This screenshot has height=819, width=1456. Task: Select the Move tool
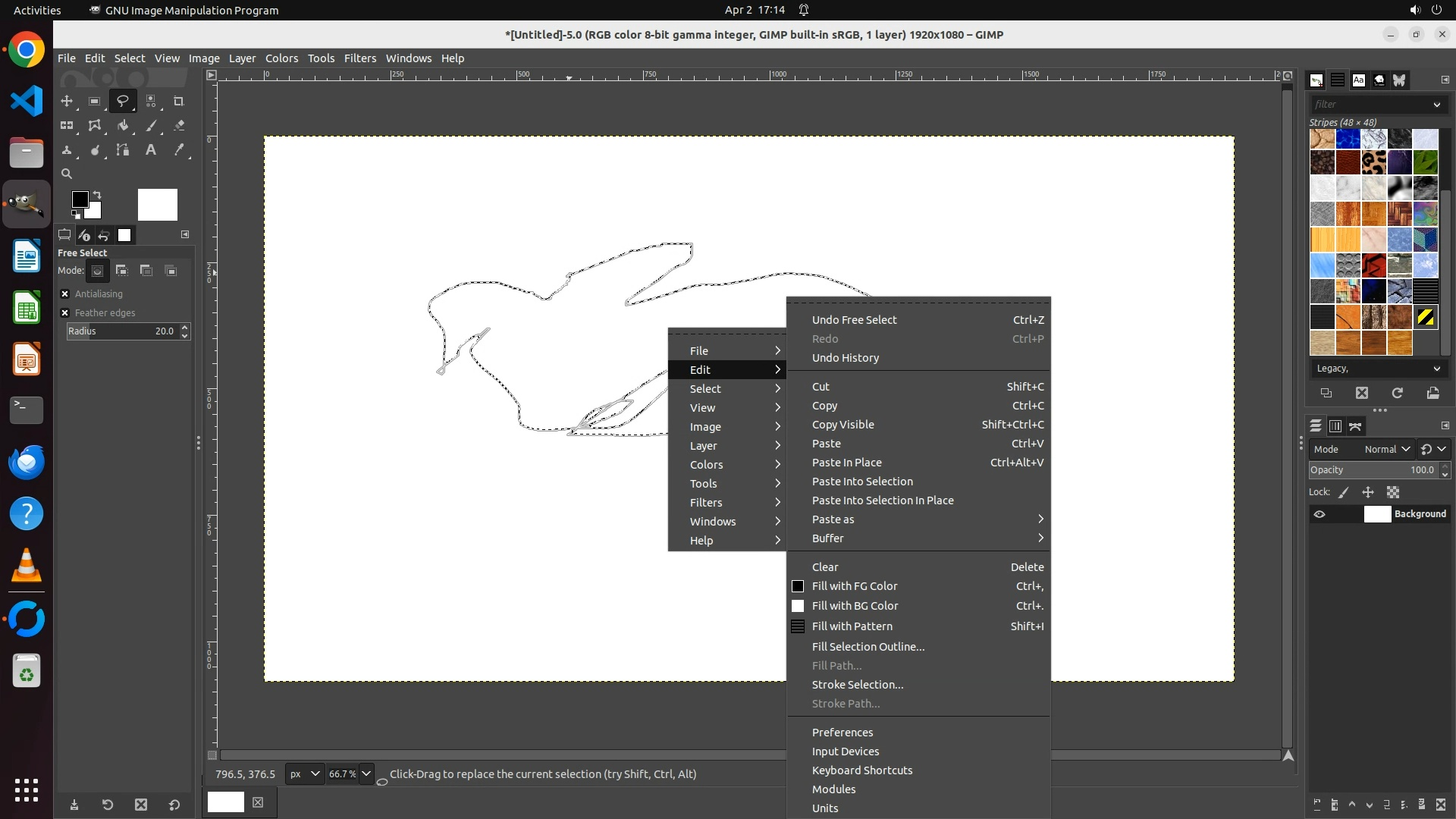click(x=67, y=101)
